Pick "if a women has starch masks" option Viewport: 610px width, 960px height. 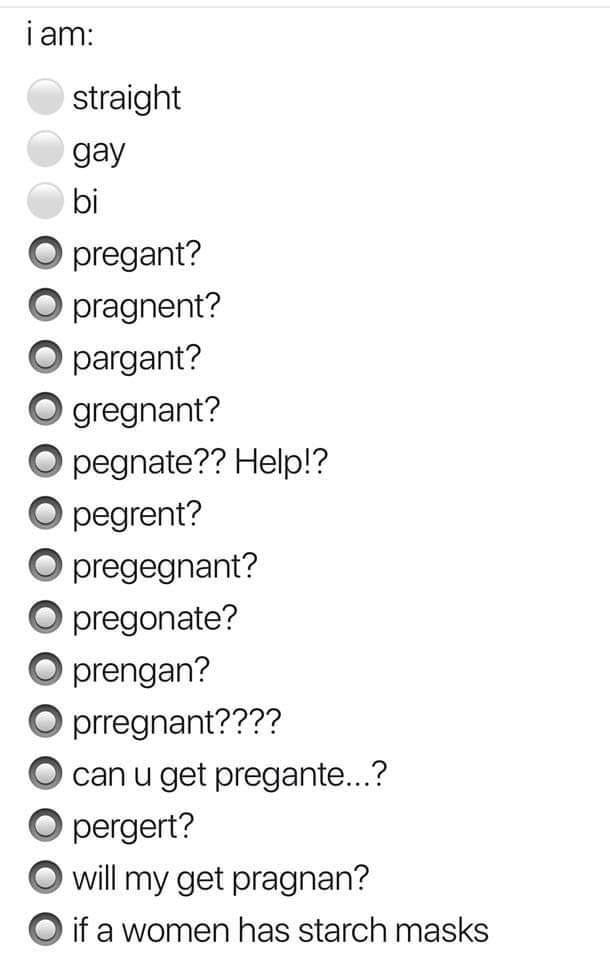(46, 930)
